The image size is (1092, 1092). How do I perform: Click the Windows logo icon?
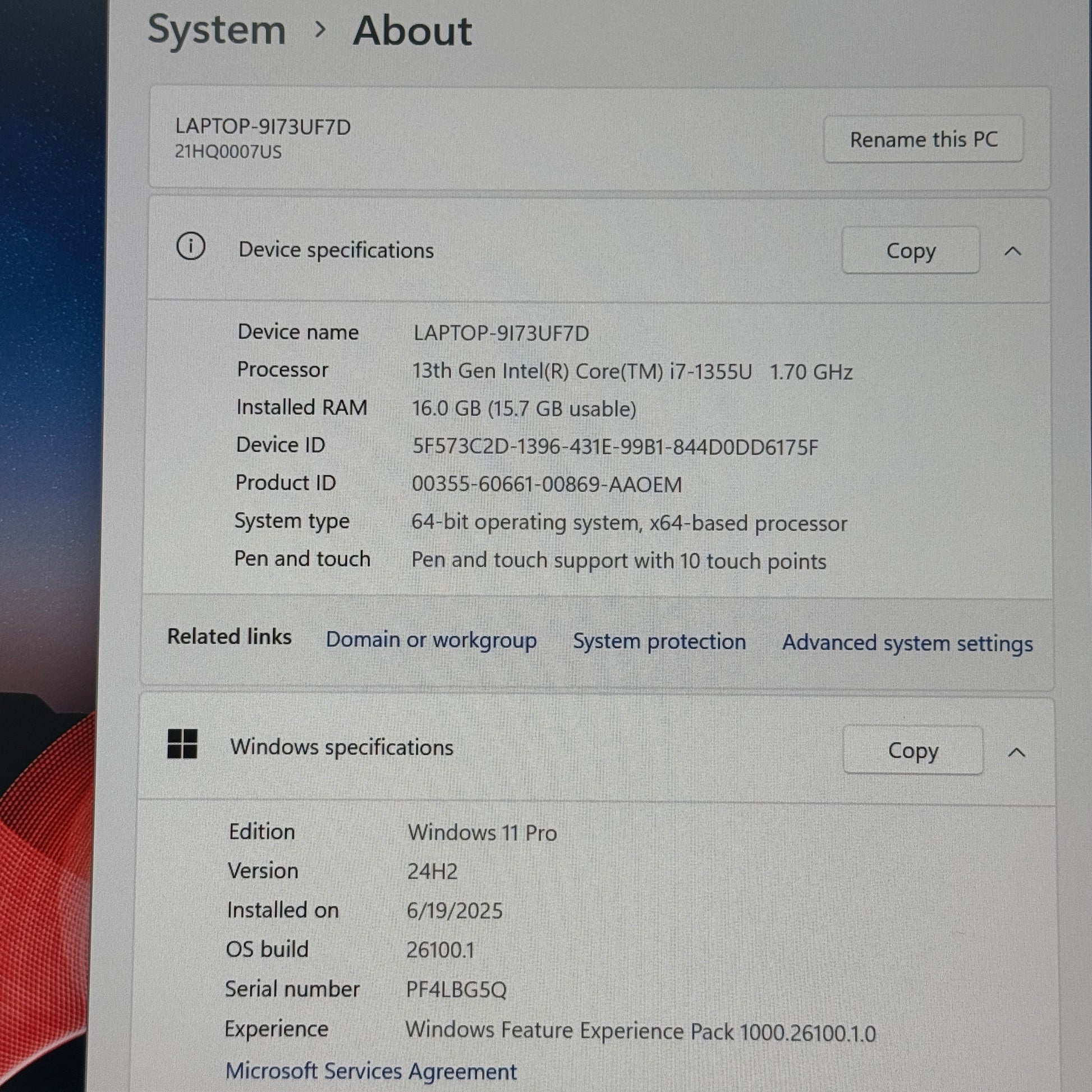coord(182,744)
